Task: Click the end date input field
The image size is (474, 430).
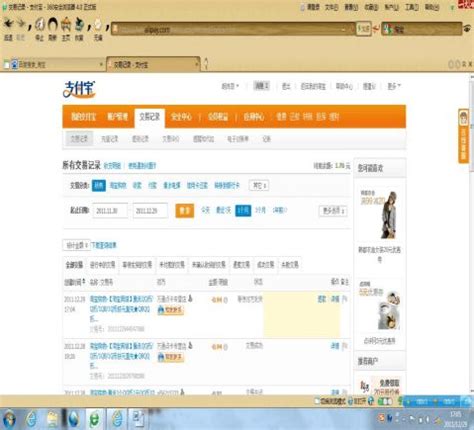Action: pos(150,211)
